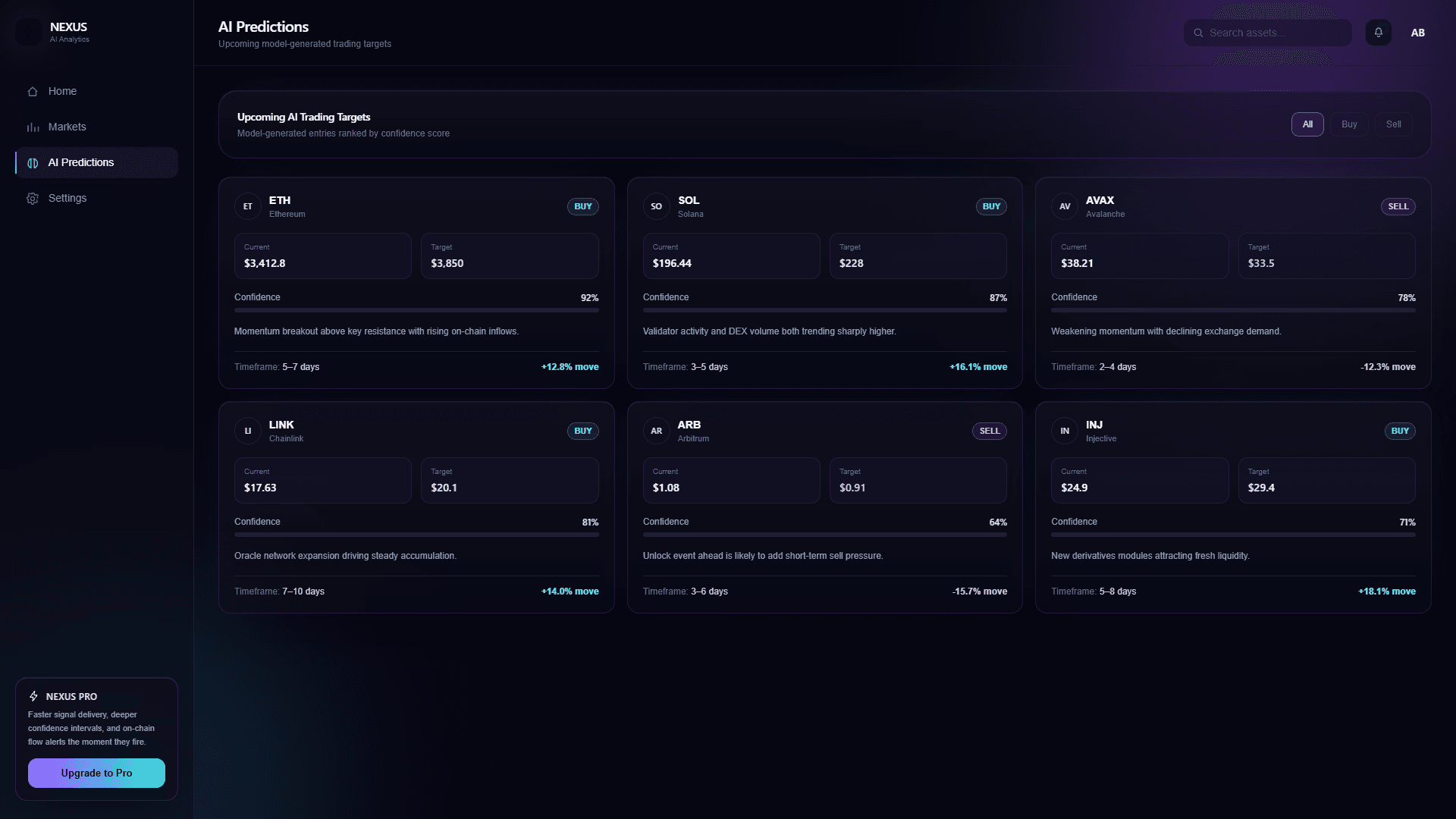This screenshot has width=1456, height=819.
Task: Click AVAX target price $33.5
Action: [x=1261, y=263]
